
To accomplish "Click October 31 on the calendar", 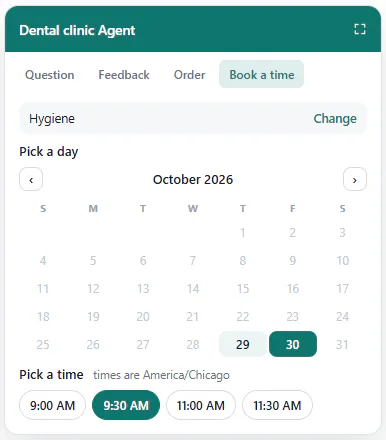I will pyautogui.click(x=342, y=344).
